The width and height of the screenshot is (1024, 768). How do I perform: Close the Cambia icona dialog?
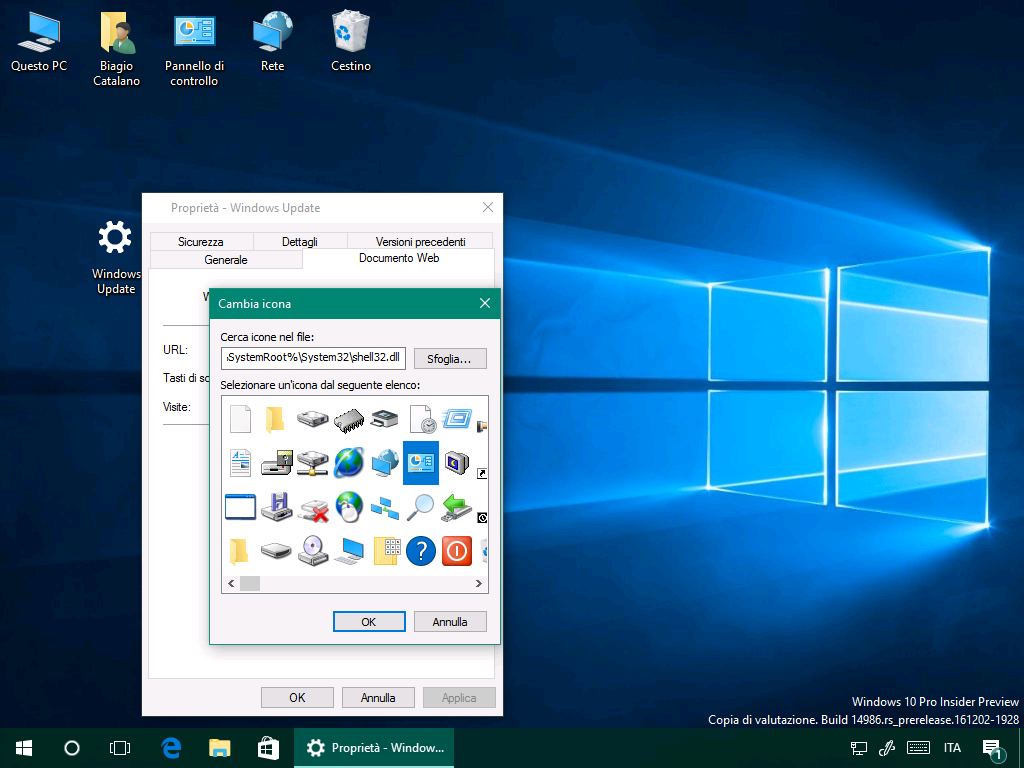pos(485,303)
